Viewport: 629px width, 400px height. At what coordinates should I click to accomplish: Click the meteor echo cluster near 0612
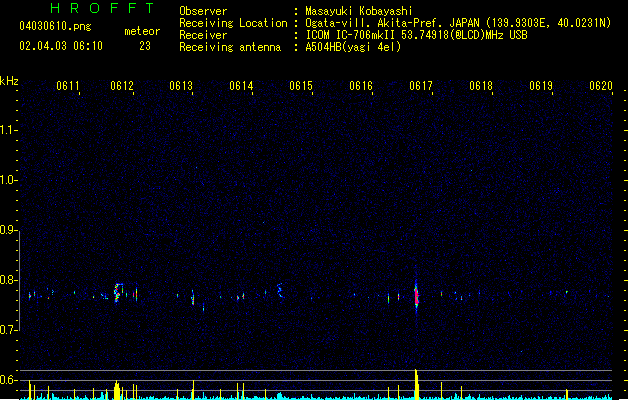click(x=119, y=293)
